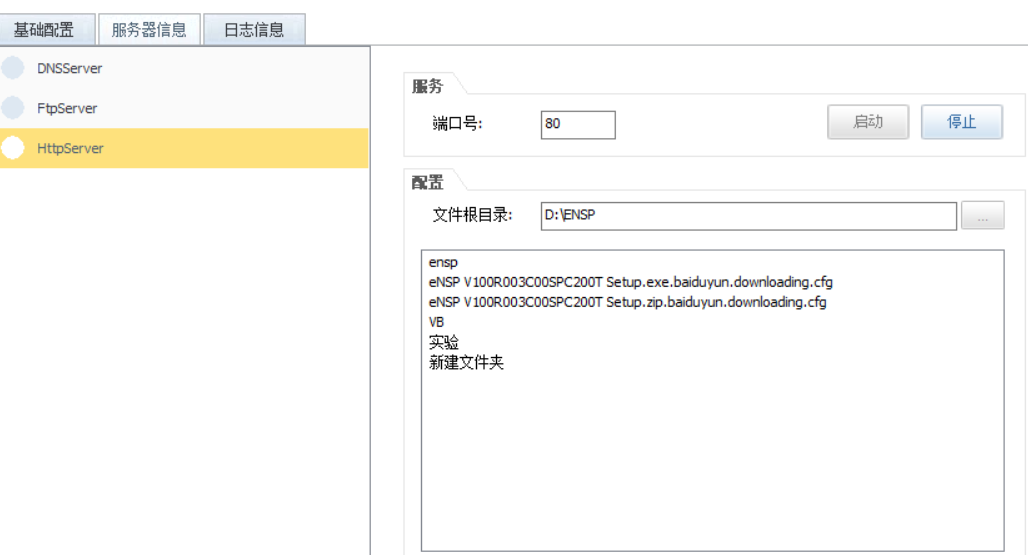
Task: Select HttpServer in the server list
Action: tap(184, 148)
